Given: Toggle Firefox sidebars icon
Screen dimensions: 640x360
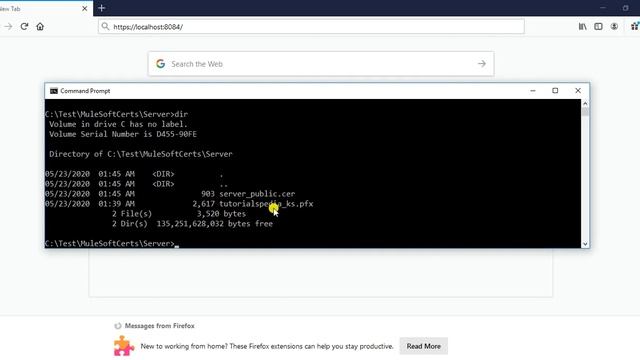Looking at the screenshot, I should pos(598,27).
